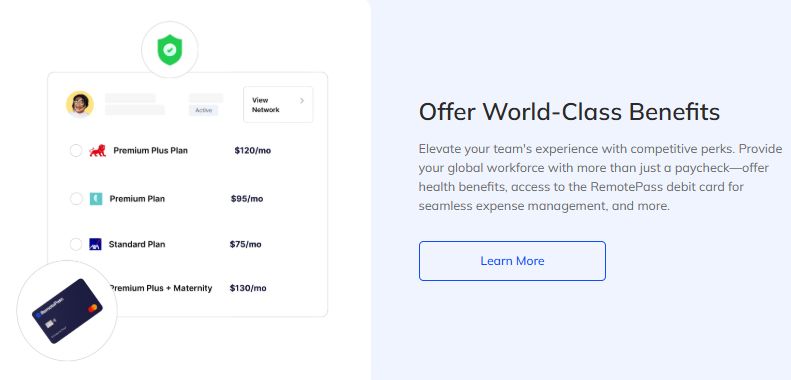Click the Premium Plus + Maternity option

[160, 288]
